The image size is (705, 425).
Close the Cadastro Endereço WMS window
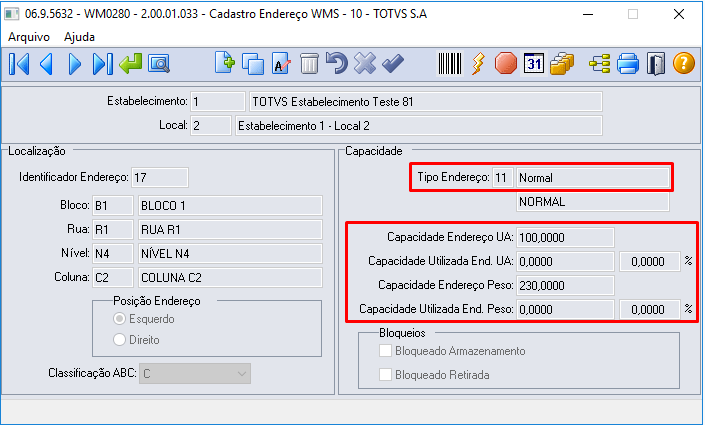[679, 14]
